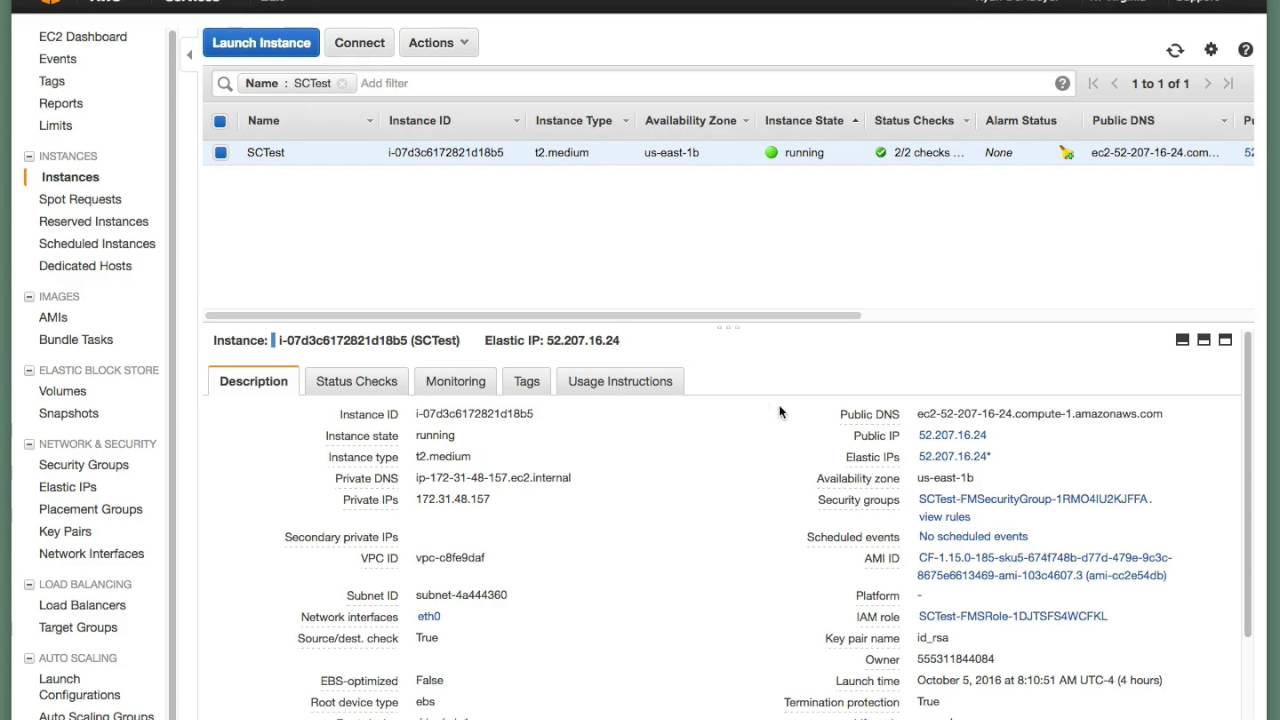Screen dimensions: 1280x720
Task: Collapse the INSTANCES sidebar section
Action: coord(29,156)
